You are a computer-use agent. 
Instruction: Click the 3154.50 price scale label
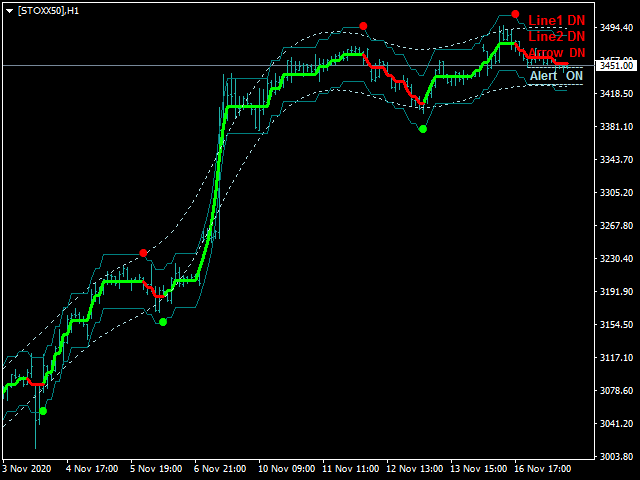pos(616,325)
